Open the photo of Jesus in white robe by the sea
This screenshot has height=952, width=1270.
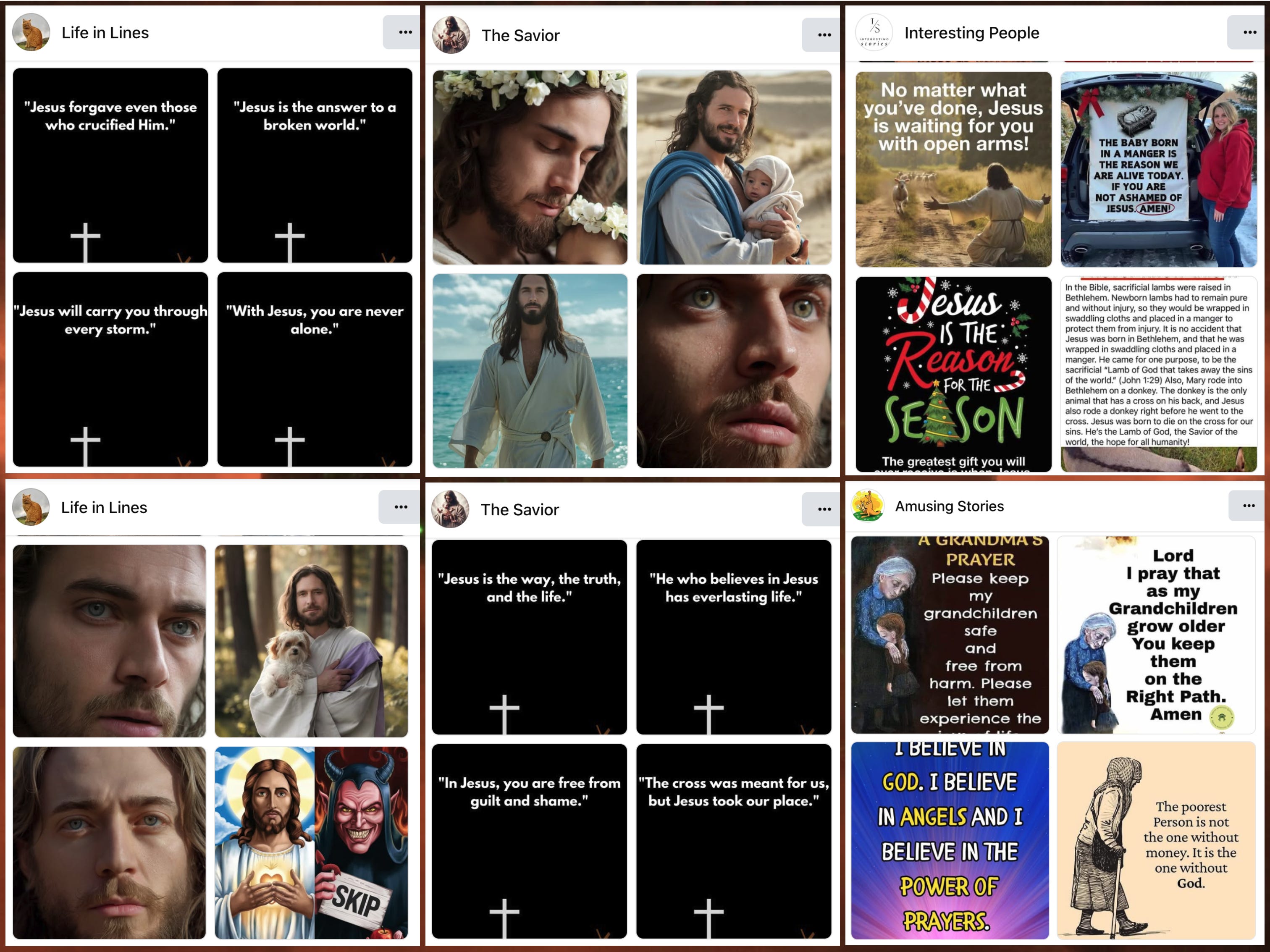(530, 371)
